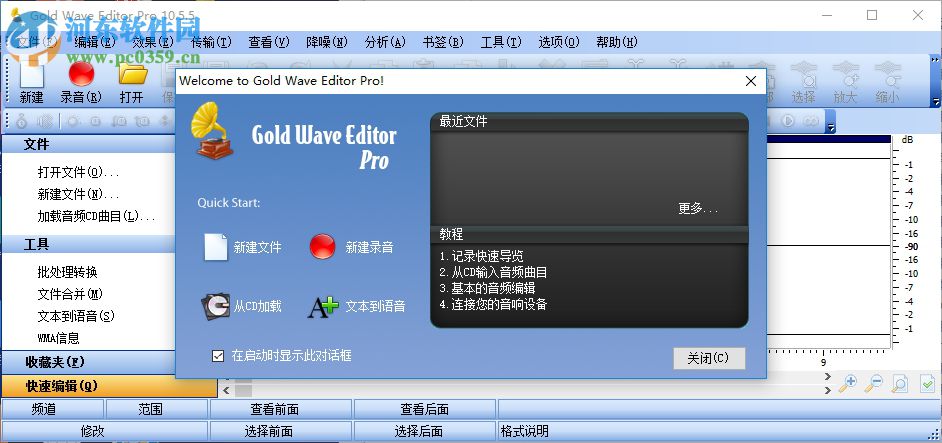Click the zoom-in magnifier below the waveform

coord(847,383)
